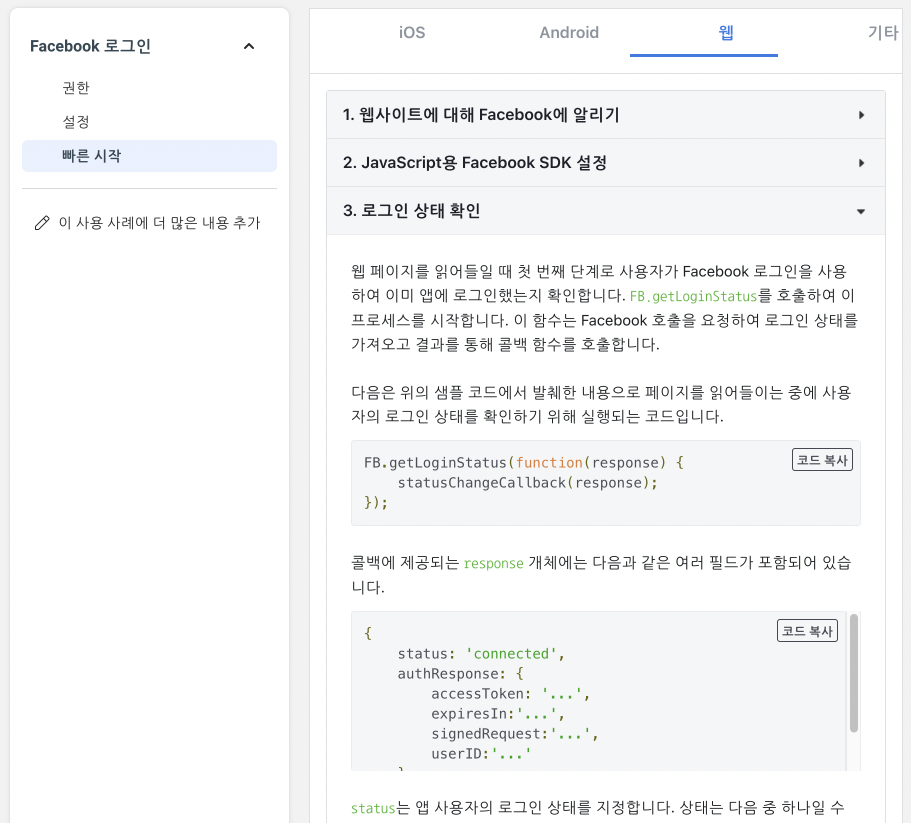Image resolution: width=911 pixels, height=823 pixels.
Task: Click the signedRequest:'...' code line
Action: (x=515, y=734)
